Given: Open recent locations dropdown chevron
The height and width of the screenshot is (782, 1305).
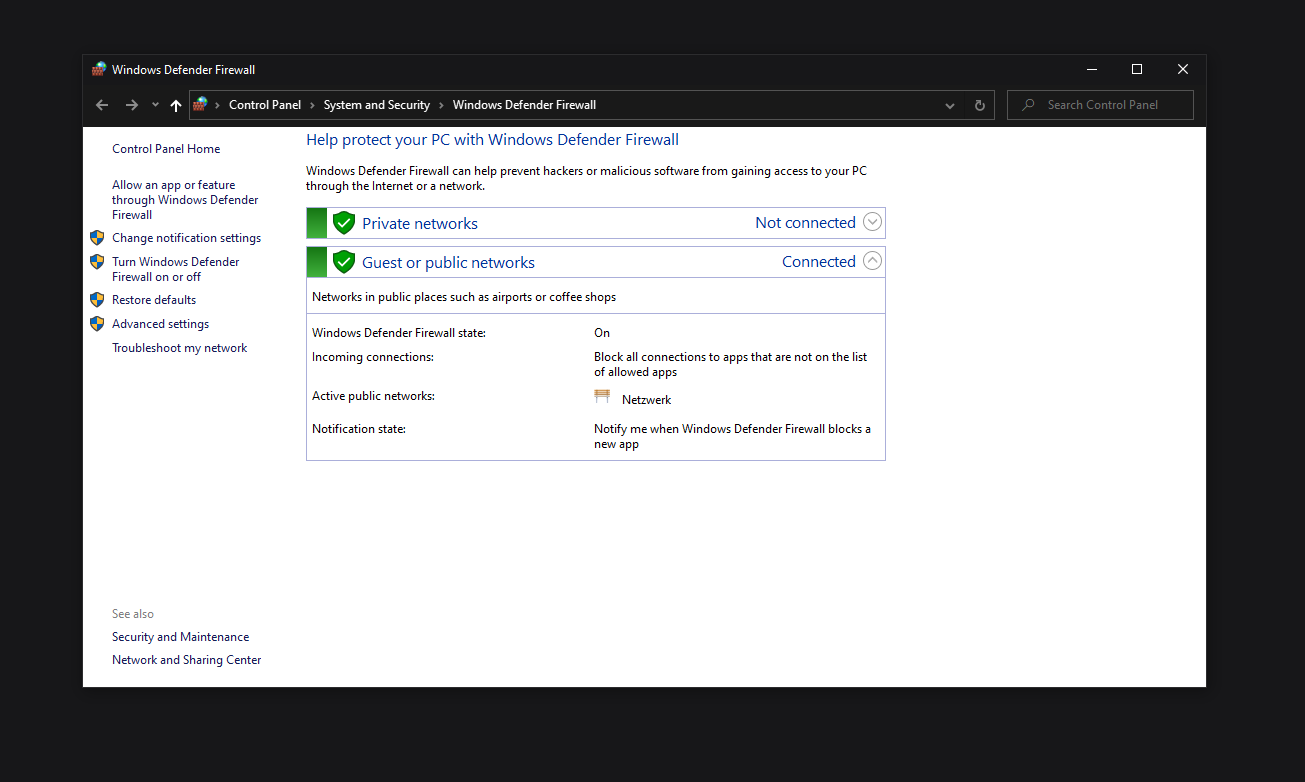Looking at the screenshot, I should coord(155,105).
